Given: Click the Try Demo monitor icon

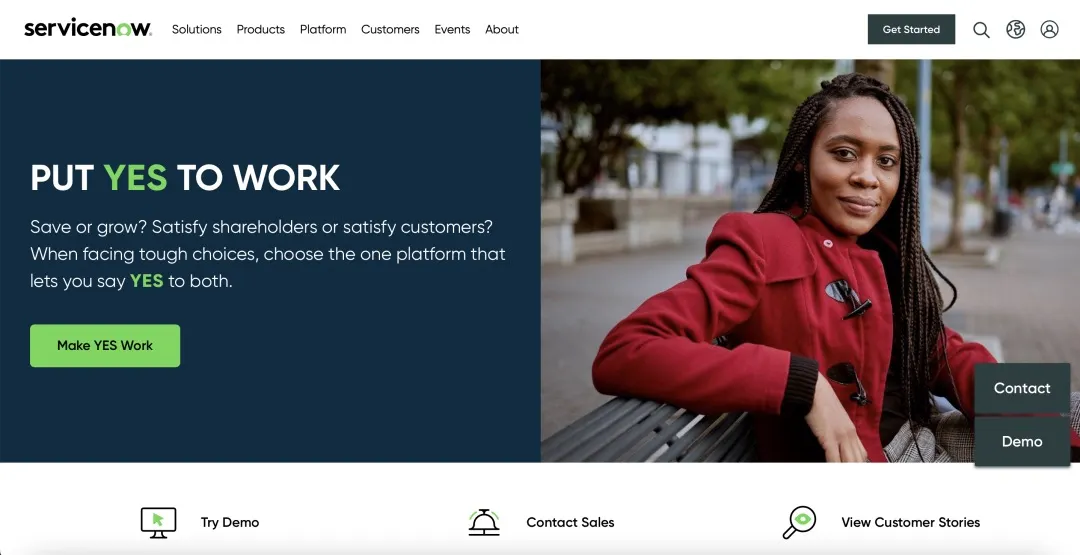Looking at the screenshot, I should pos(158,523).
